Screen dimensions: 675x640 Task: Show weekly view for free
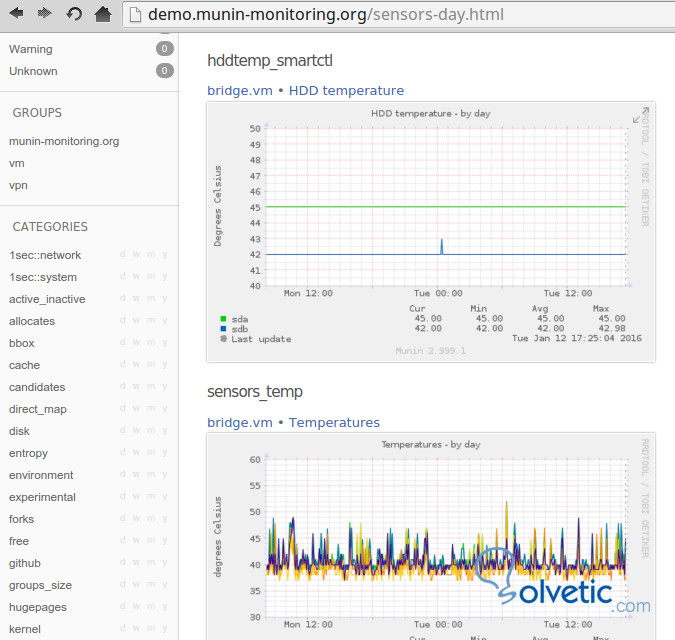tap(136, 540)
